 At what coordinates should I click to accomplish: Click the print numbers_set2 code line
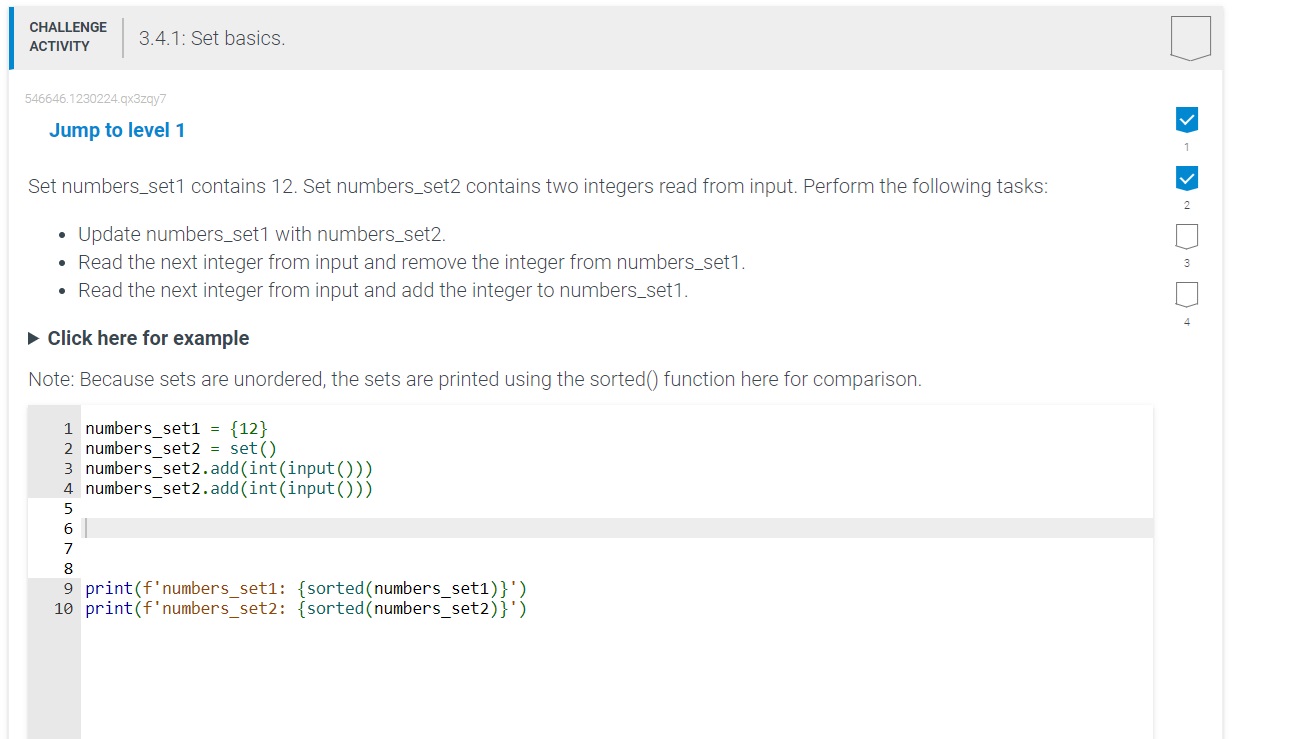[306, 608]
